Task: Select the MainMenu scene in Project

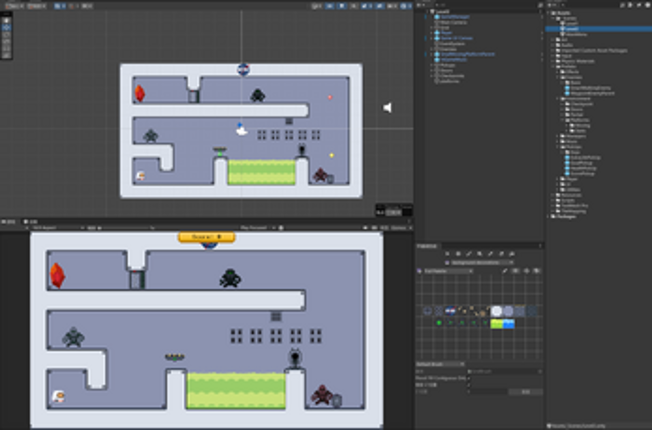Action: (574, 35)
